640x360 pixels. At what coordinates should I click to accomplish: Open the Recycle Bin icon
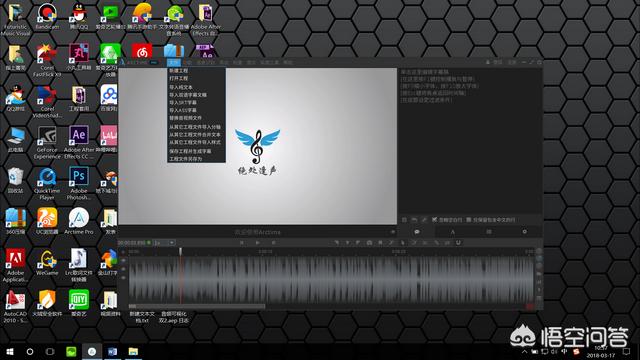tap(16, 180)
